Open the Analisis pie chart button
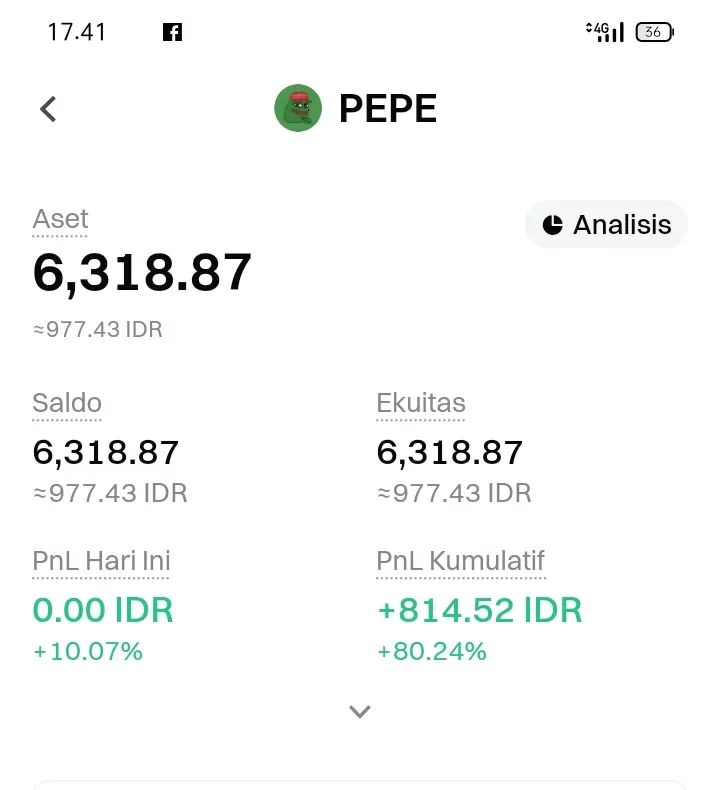Viewport: 720px width, 790px height. pyautogui.click(x=607, y=224)
